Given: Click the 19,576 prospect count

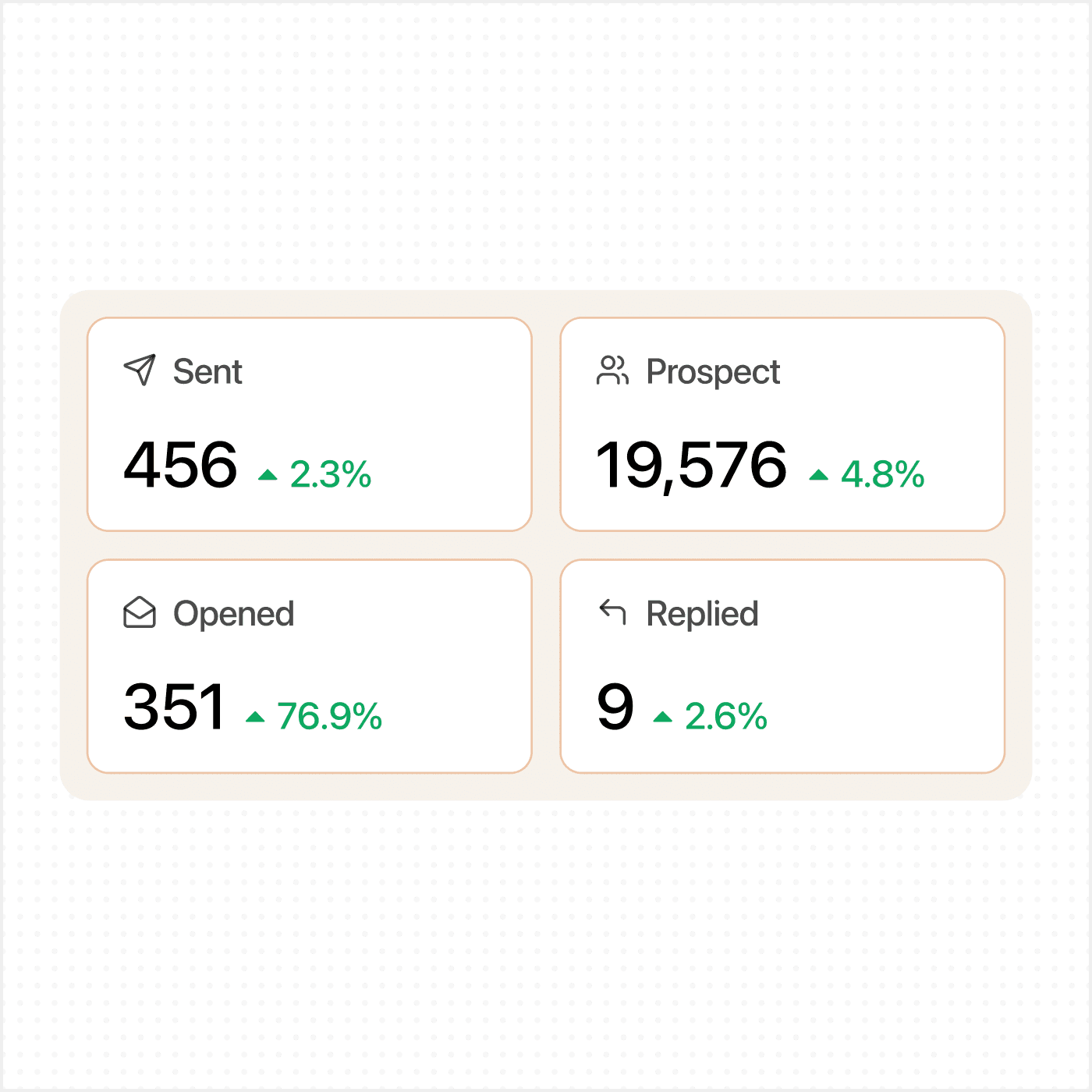Looking at the screenshot, I should coord(692,466).
